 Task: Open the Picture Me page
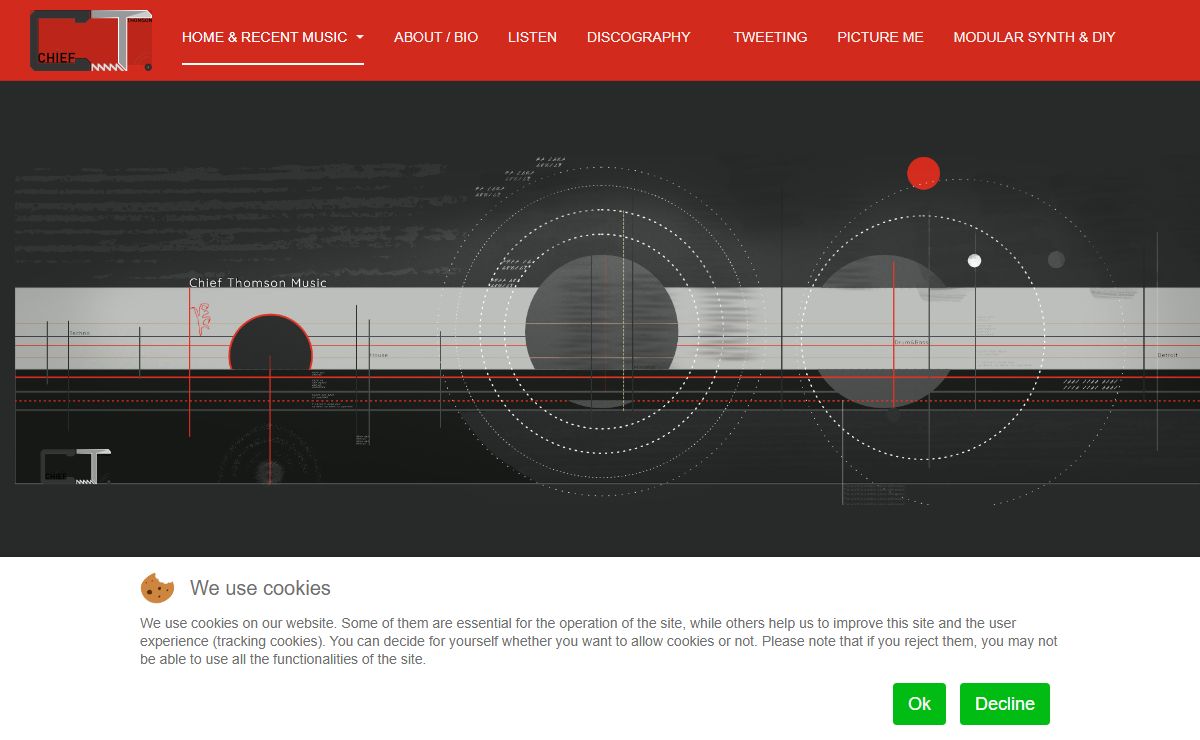(x=880, y=37)
